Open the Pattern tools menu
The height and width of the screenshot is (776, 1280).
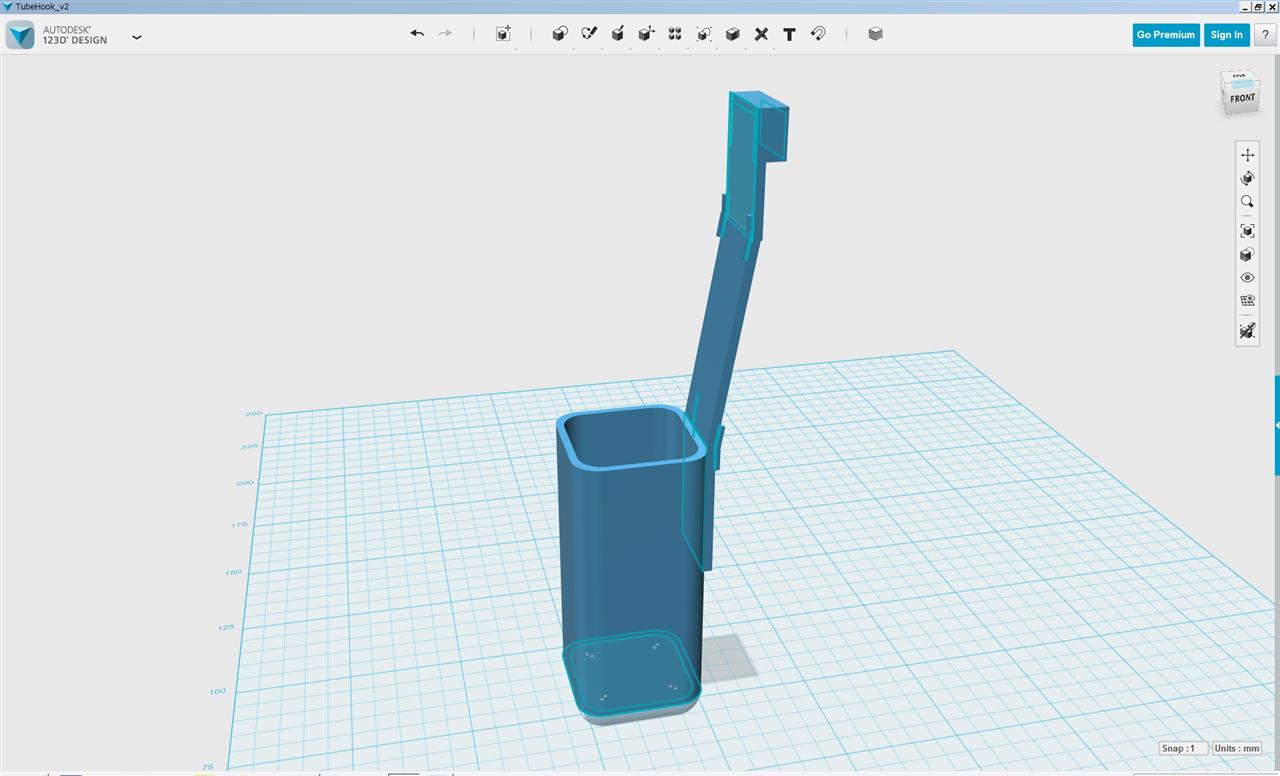675,34
